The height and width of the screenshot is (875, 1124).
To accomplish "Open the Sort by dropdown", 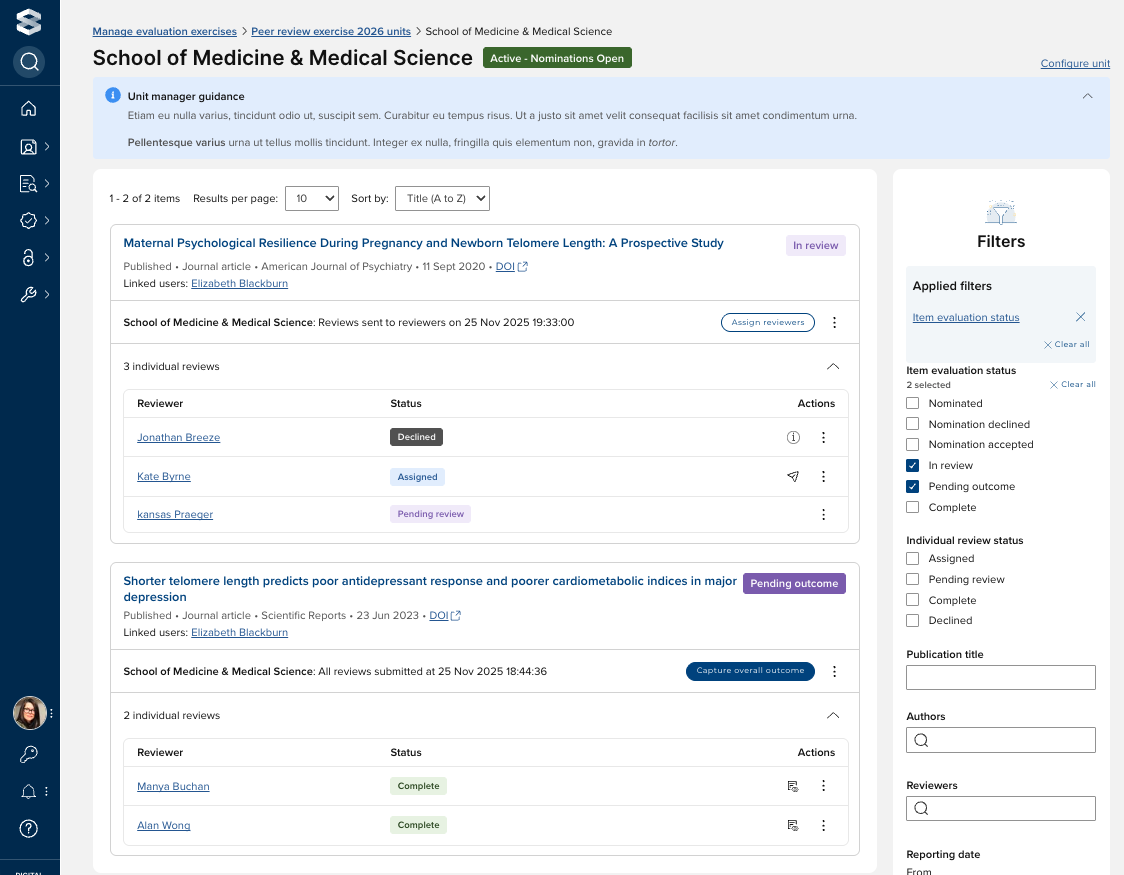I will click(x=442, y=198).
